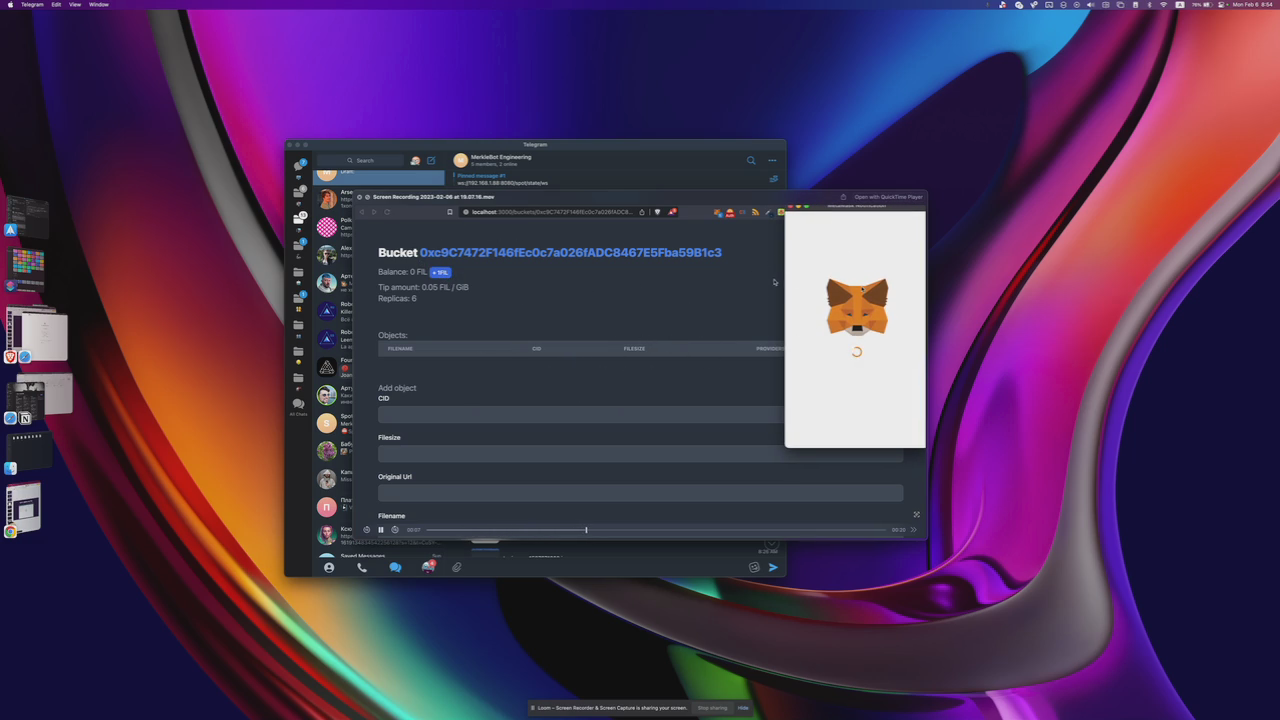The height and width of the screenshot is (720, 1280).
Task: Click the Brave shields icon
Action: [x=656, y=212]
